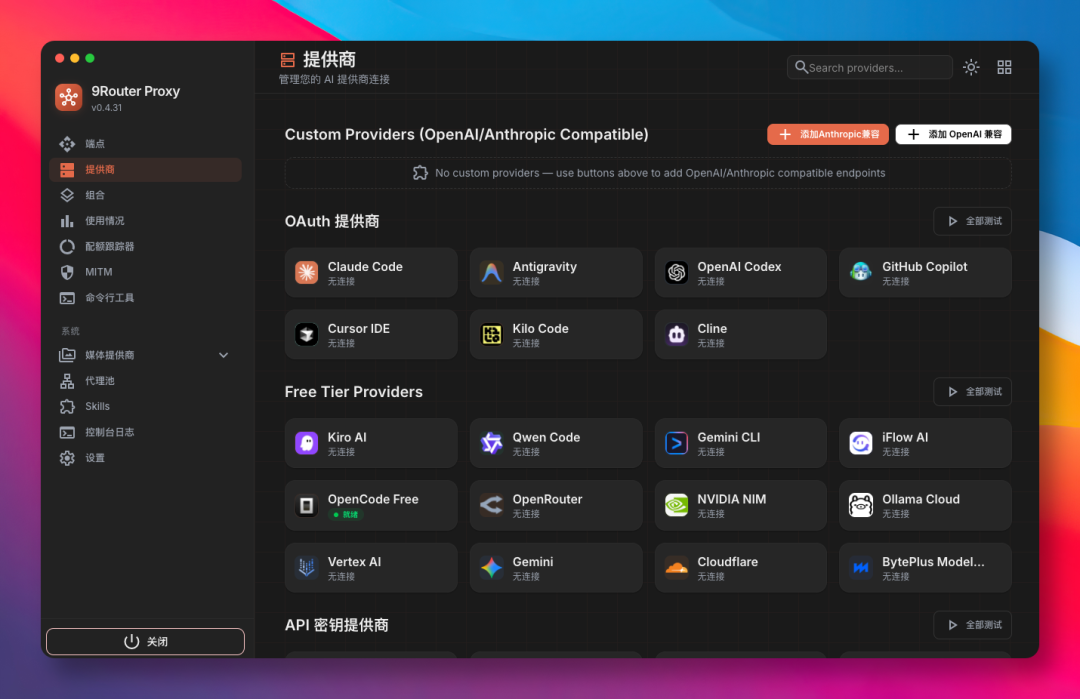This screenshot has width=1080, height=699.
Task: Click the search magnifier icon
Action: coord(801,67)
